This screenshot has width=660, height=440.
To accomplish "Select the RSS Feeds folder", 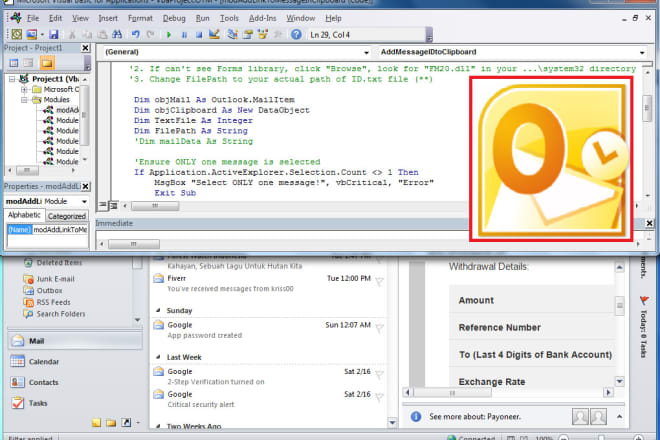I will (x=47, y=302).
